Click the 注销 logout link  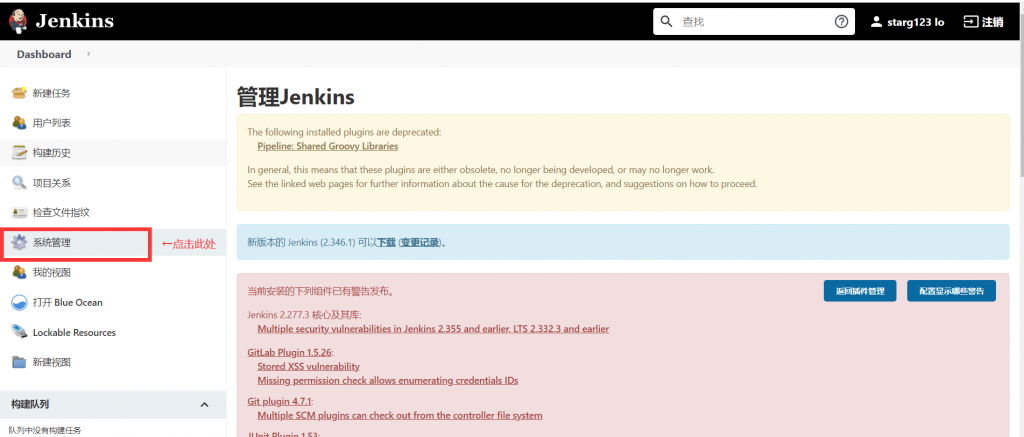(x=993, y=22)
